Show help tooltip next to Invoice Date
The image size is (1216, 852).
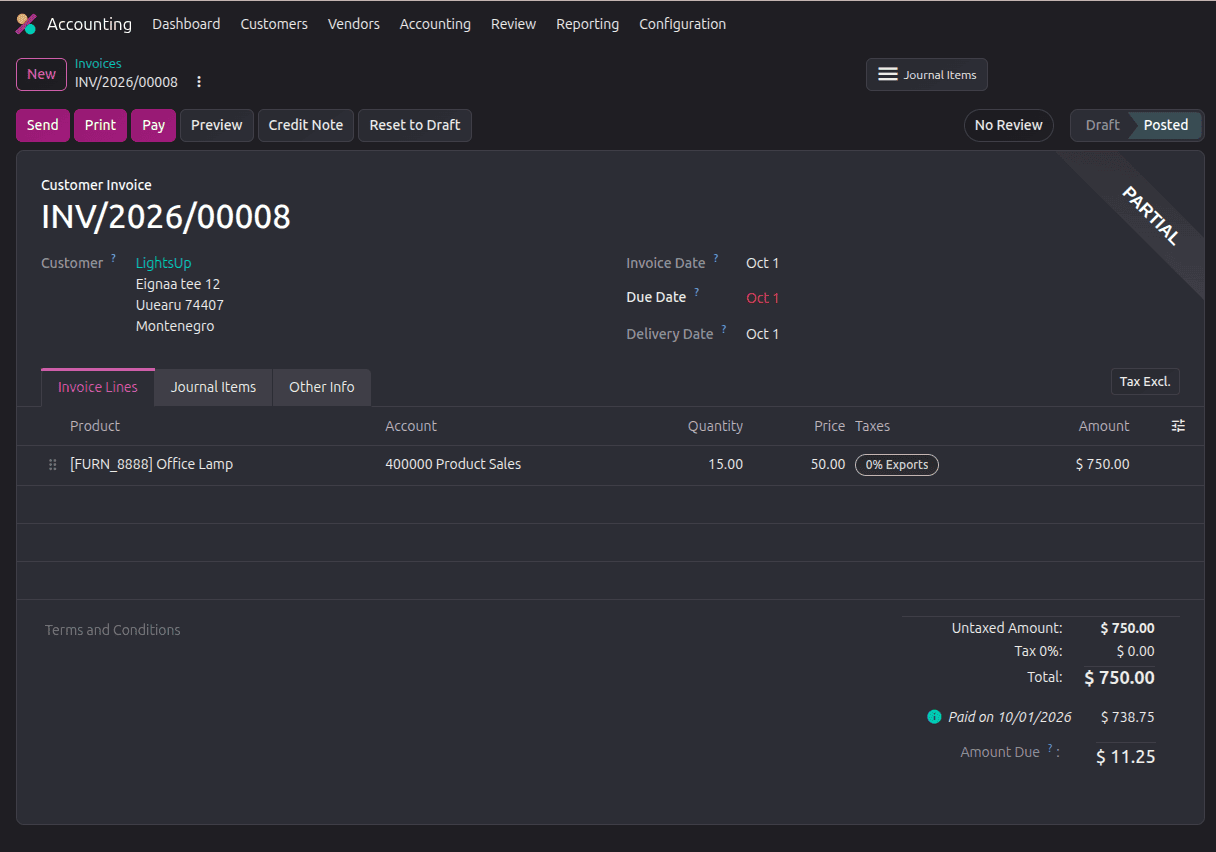click(716, 258)
